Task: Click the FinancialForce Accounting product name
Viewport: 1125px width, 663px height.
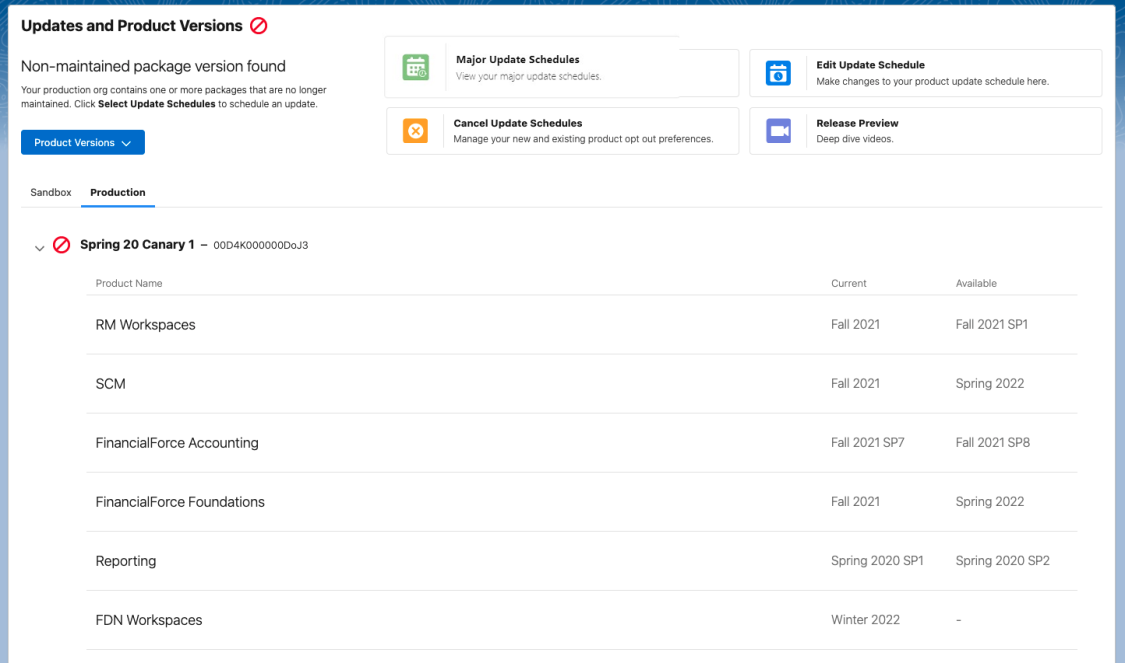Action: [177, 443]
